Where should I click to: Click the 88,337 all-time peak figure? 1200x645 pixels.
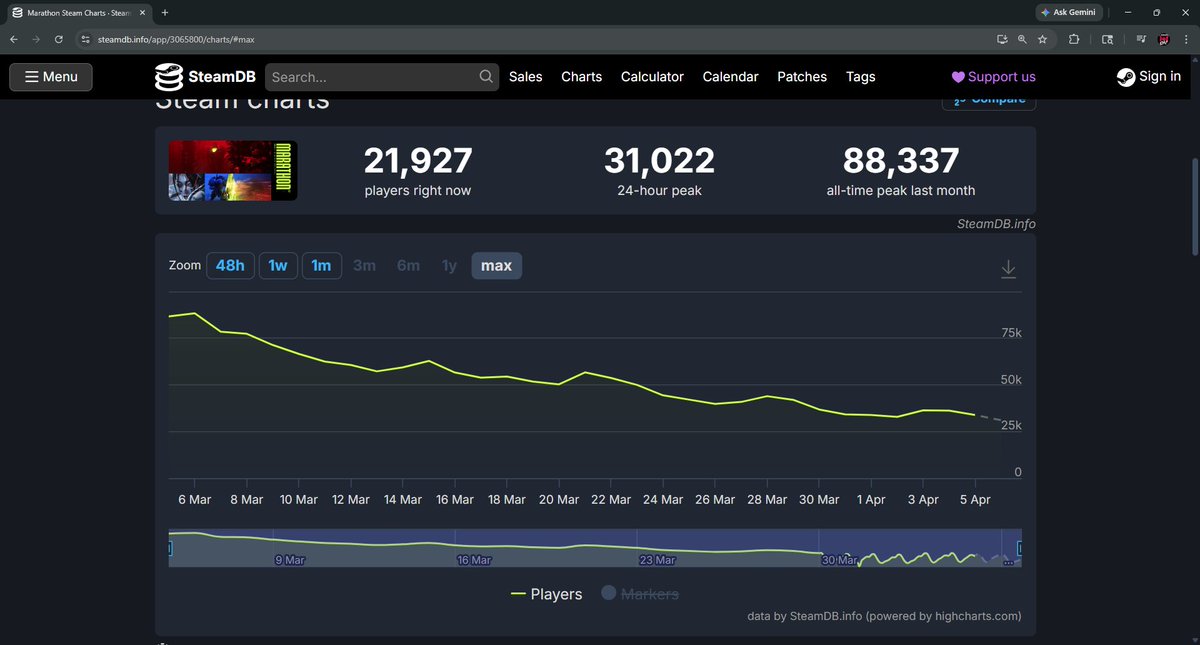901,160
